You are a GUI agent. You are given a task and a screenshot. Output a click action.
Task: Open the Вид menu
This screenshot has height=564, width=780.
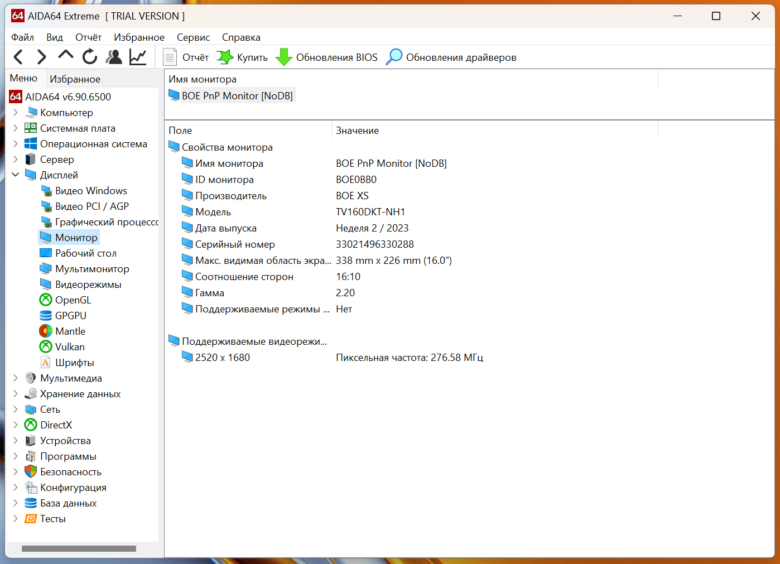pos(55,37)
